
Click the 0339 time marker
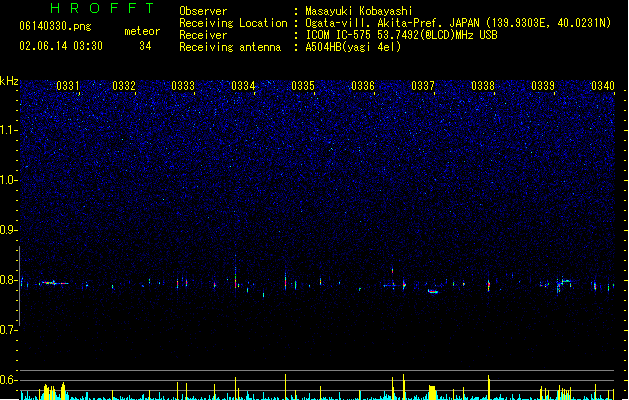pos(543,86)
